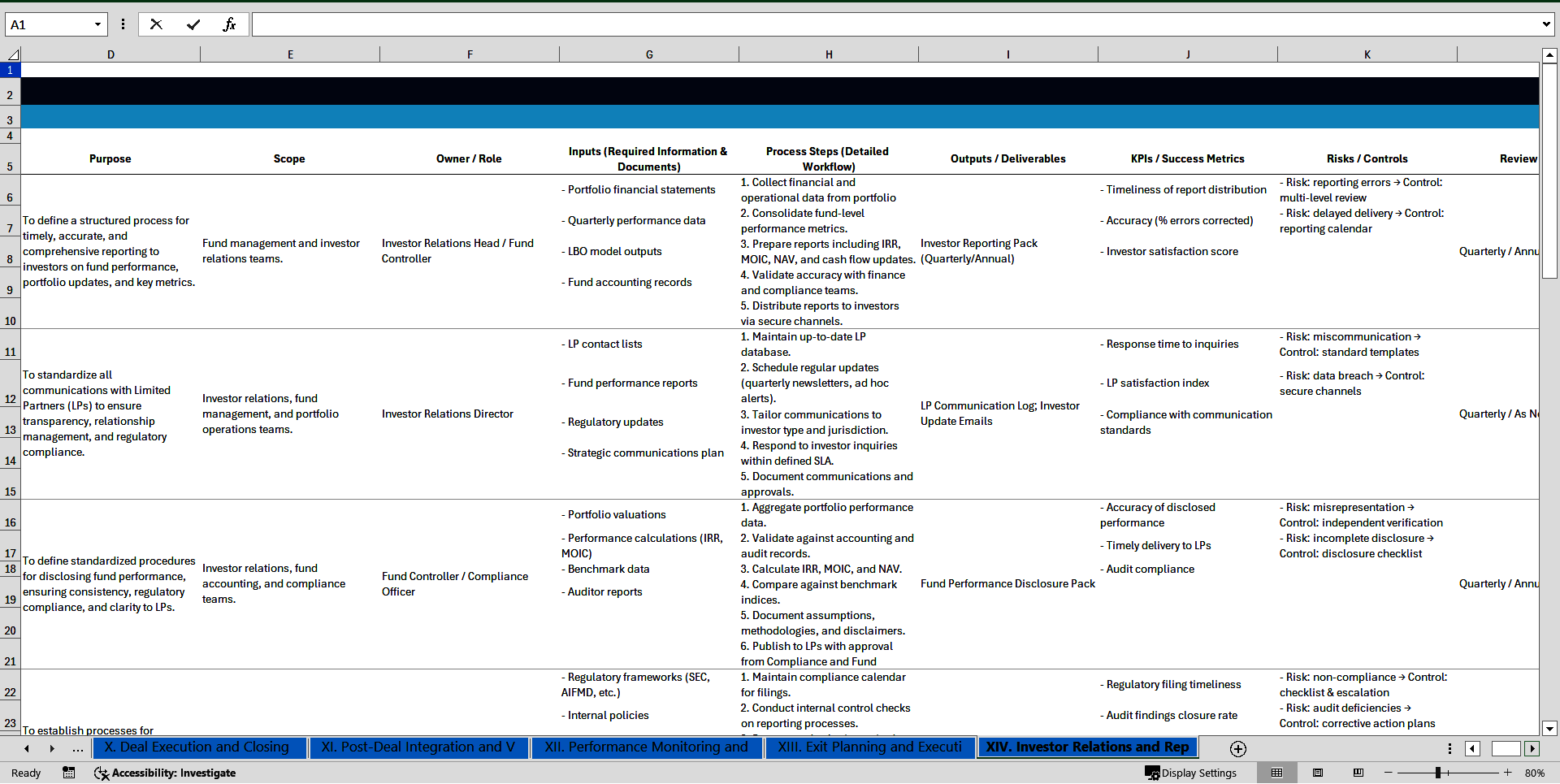Open X. Deal Execution and Closing sheet
The width and height of the screenshot is (1560, 784).
[197, 747]
